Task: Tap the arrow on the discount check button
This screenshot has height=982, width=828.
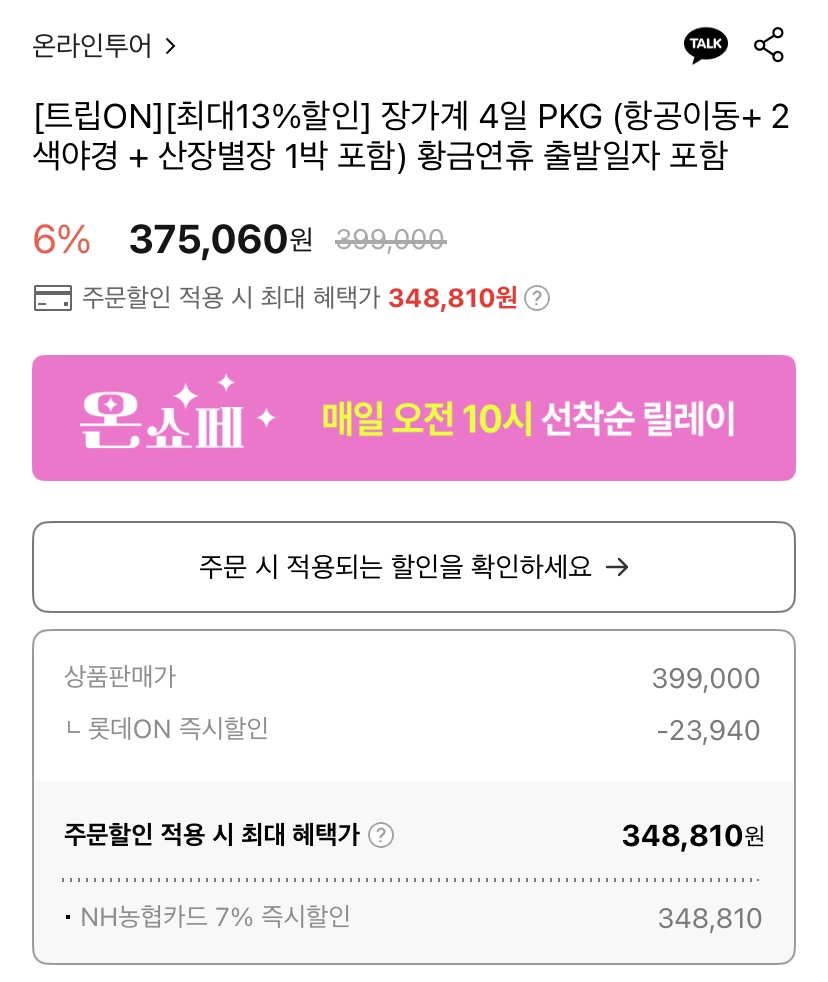Action: [x=618, y=567]
